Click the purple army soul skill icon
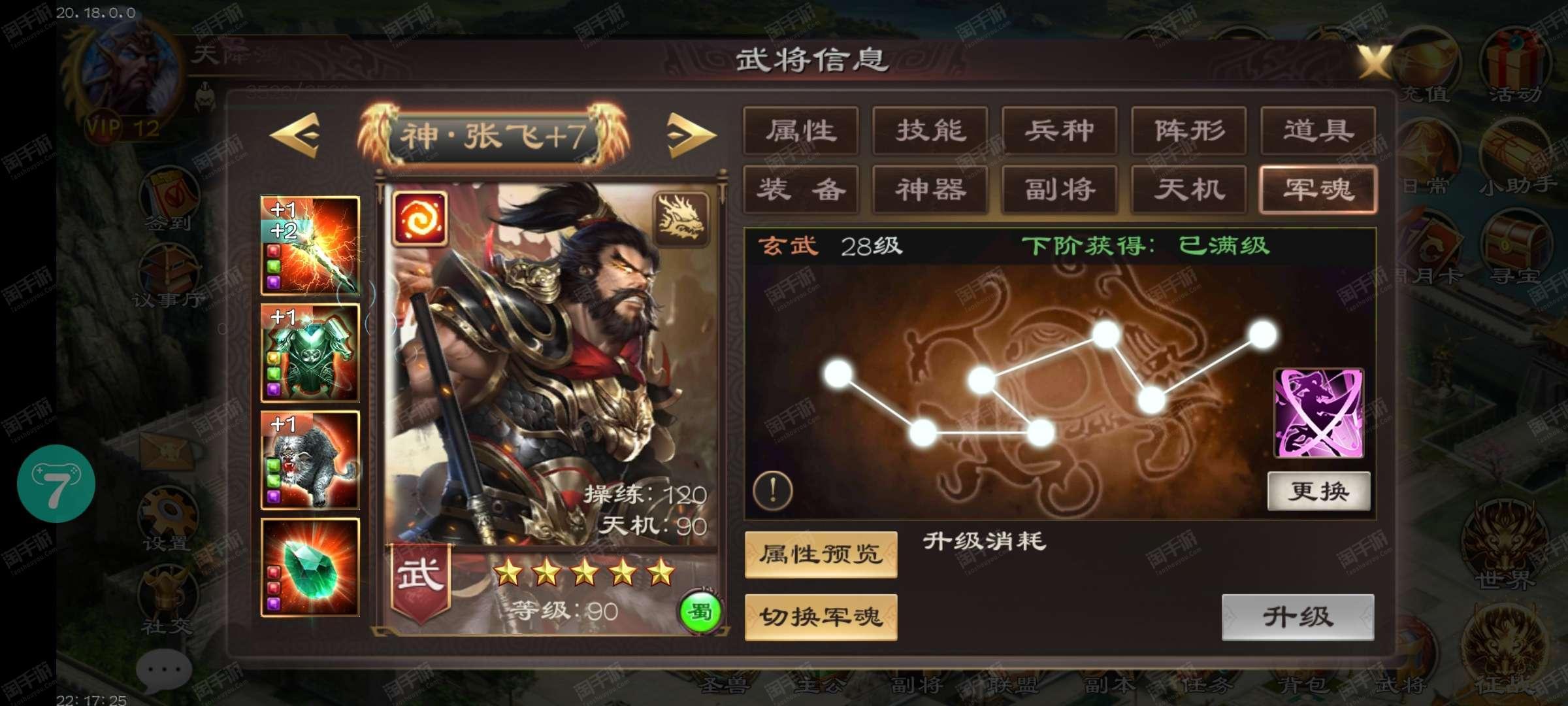The width and height of the screenshot is (1568, 706). (1318, 413)
